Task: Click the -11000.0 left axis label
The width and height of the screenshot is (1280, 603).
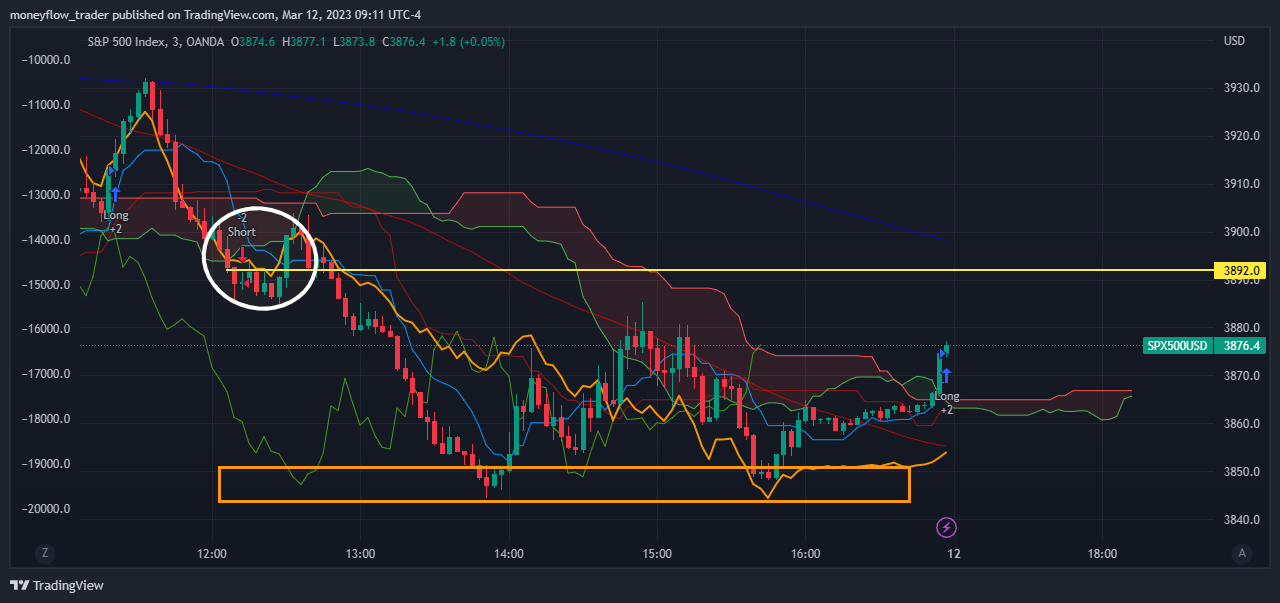Action: (45, 105)
